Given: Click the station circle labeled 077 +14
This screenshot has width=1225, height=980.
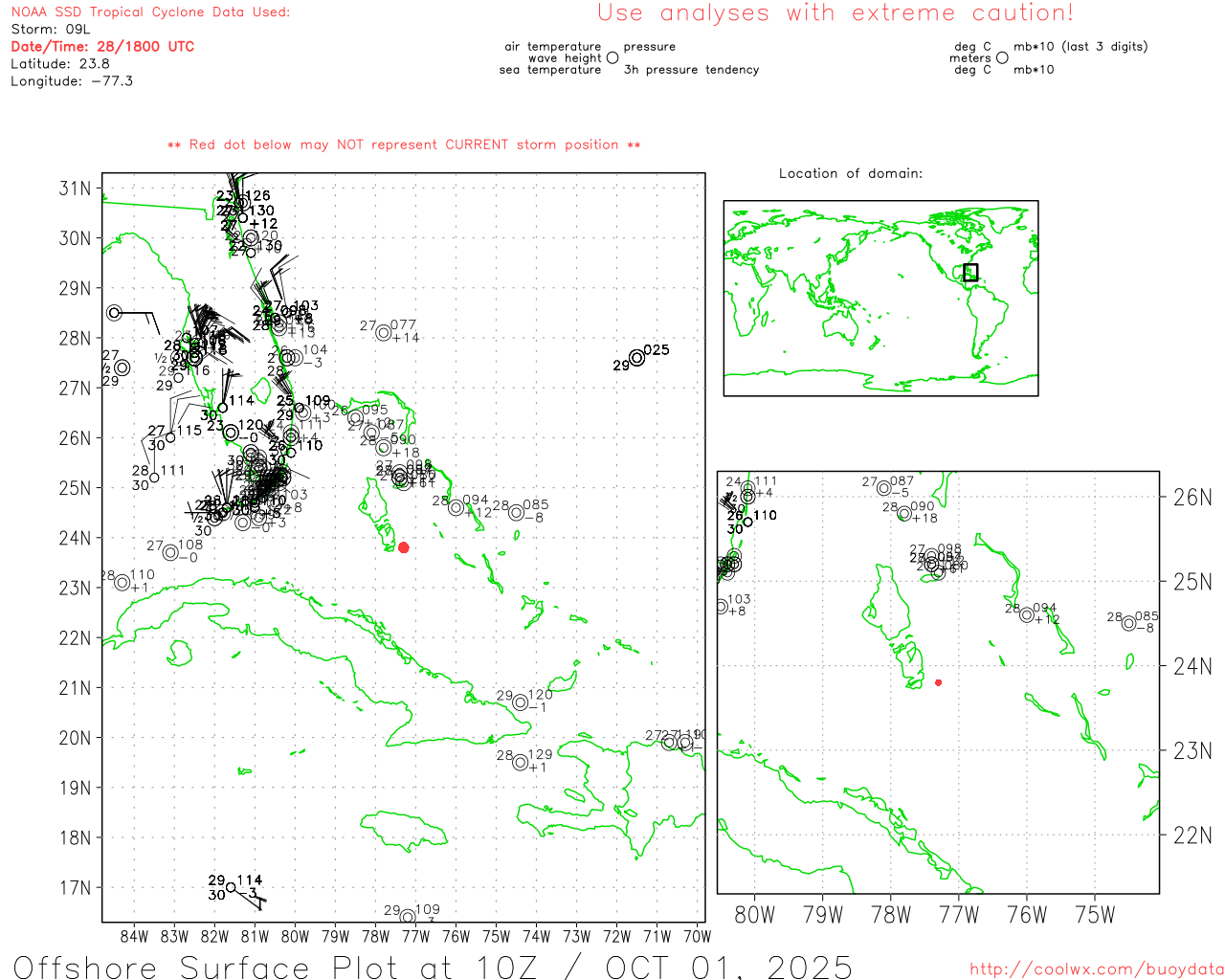Looking at the screenshot, I should pyautogui.click(x=383, y=332).
